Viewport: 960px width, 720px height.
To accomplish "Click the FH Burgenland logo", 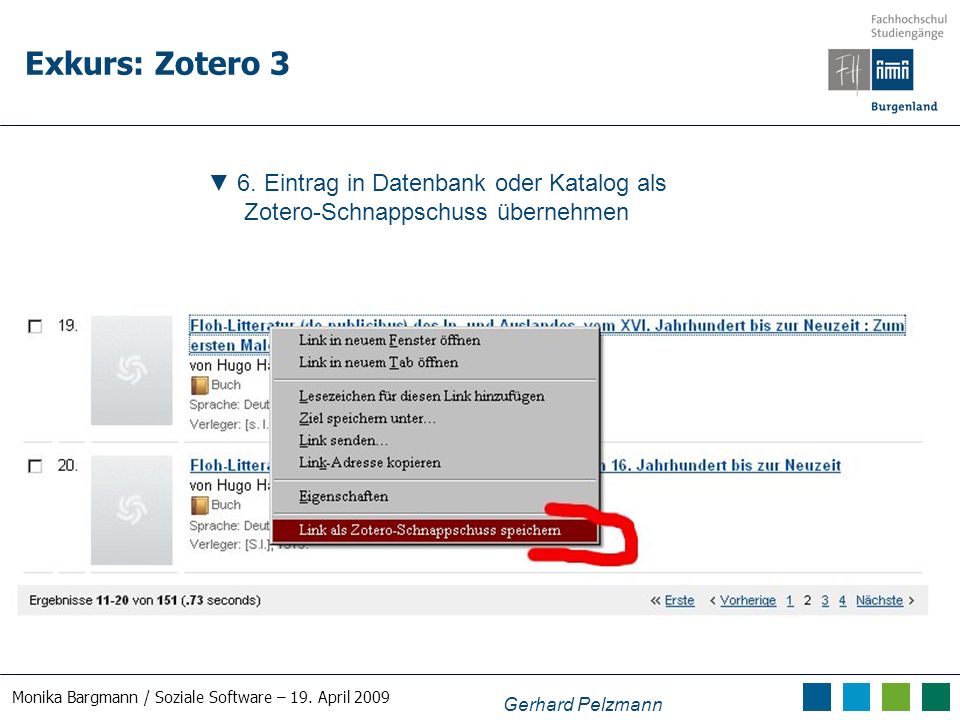I will 871,70.
